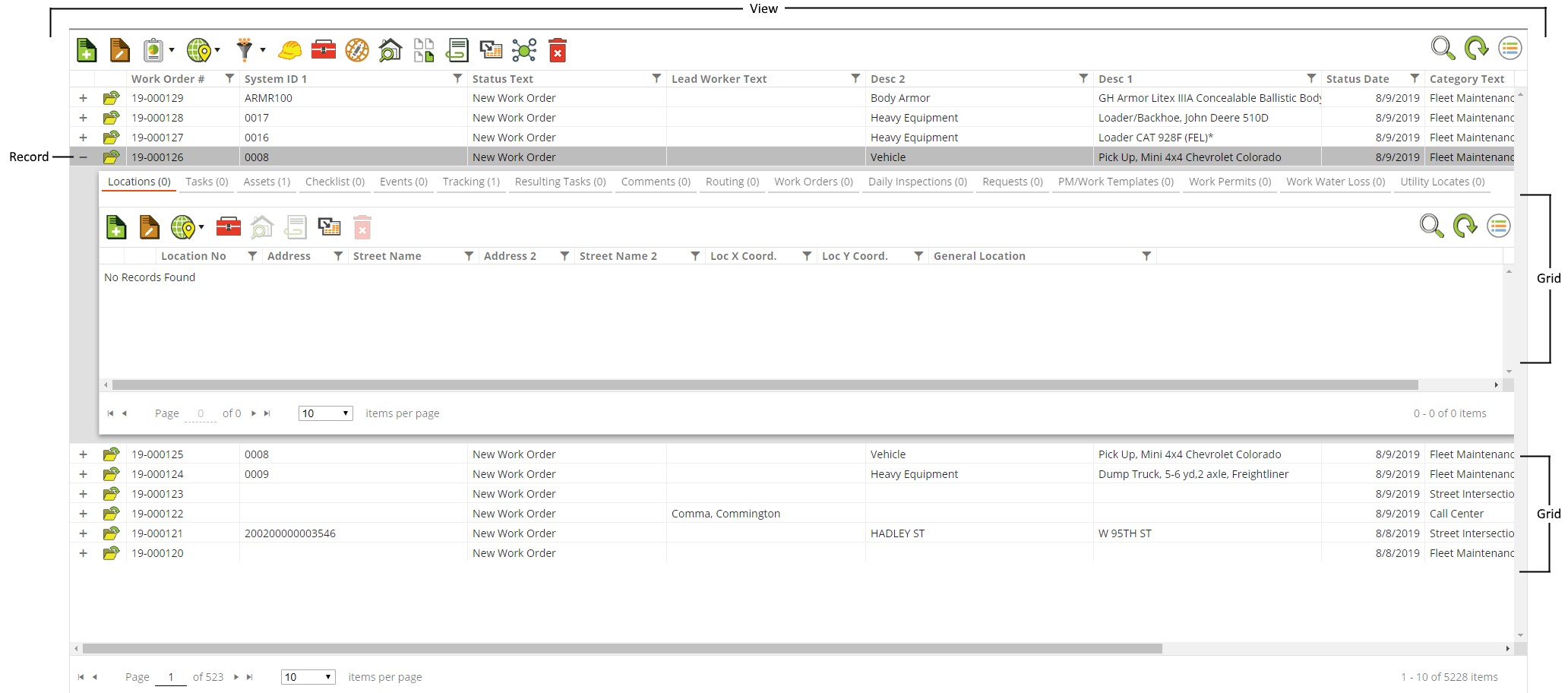Open the red toolbox tool
Image resolution: width=1568 pixels, height=693 pixels.
click(x=323, y=49)
